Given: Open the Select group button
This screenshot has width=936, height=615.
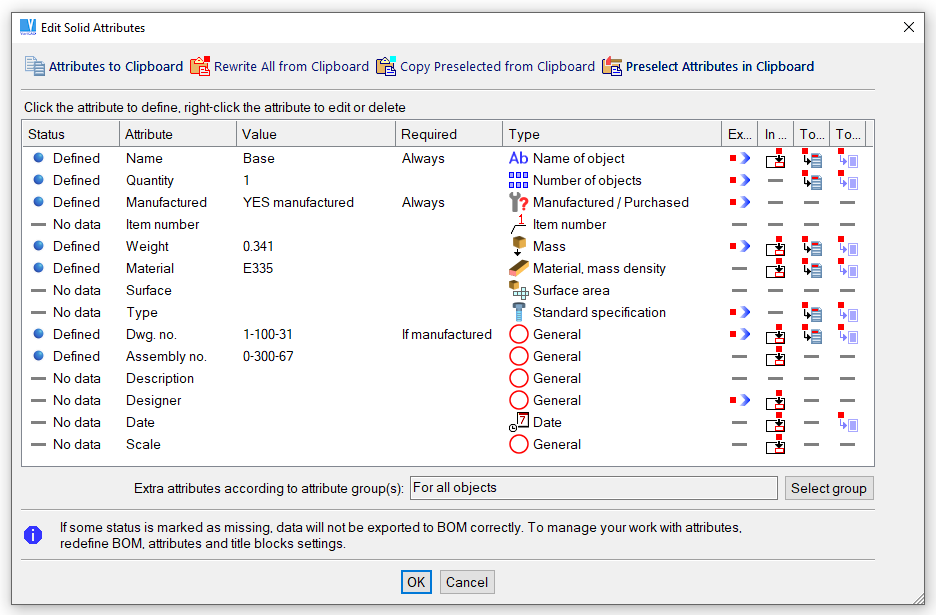Looking at the screenshot, I should click(829, 488).
